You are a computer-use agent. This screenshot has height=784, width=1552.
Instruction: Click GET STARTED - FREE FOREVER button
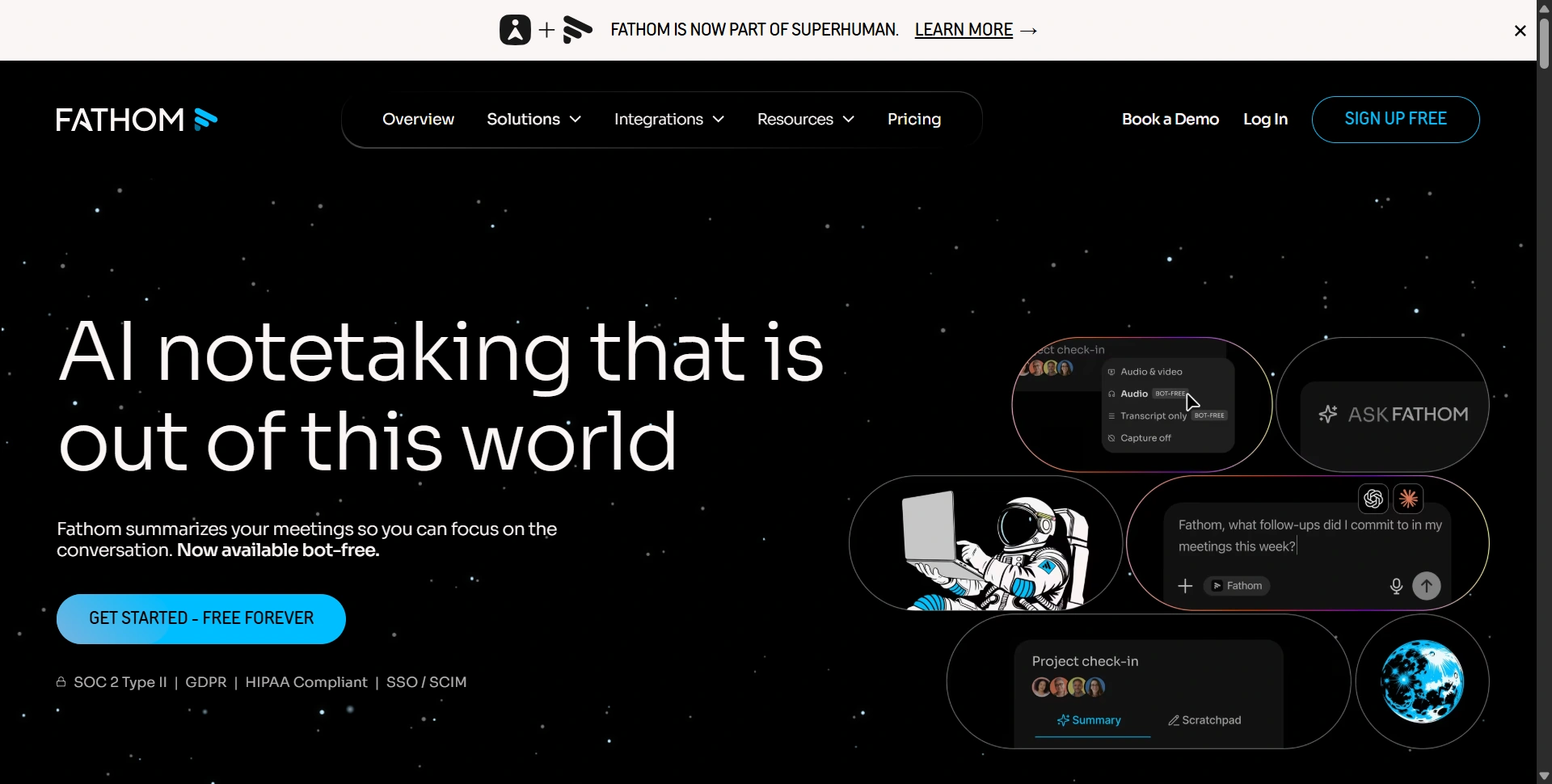[x=201, y=618]
